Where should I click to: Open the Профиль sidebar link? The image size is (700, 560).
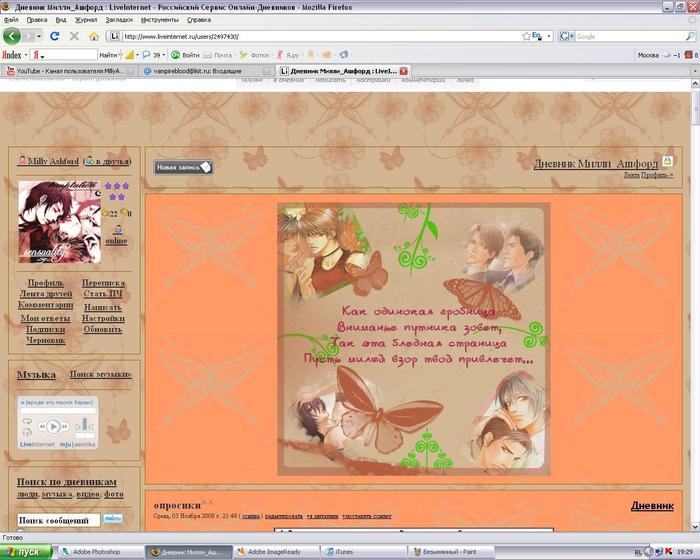[46, 283]
